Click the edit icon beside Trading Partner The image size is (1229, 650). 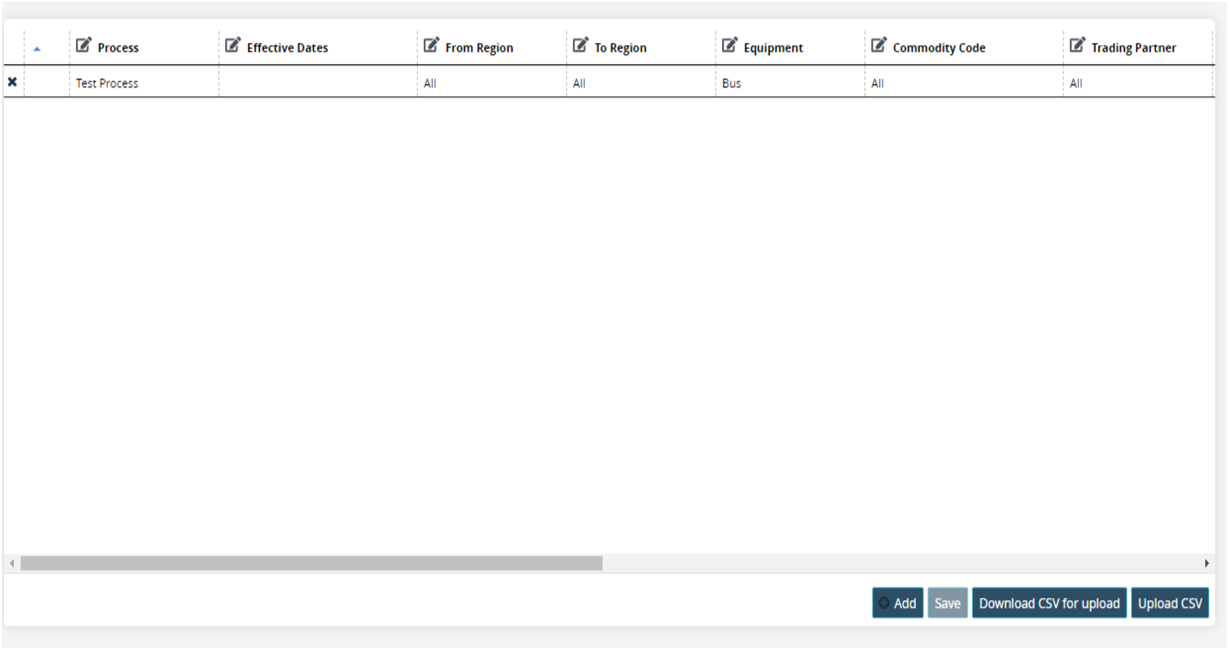(x=1078, y=45)
